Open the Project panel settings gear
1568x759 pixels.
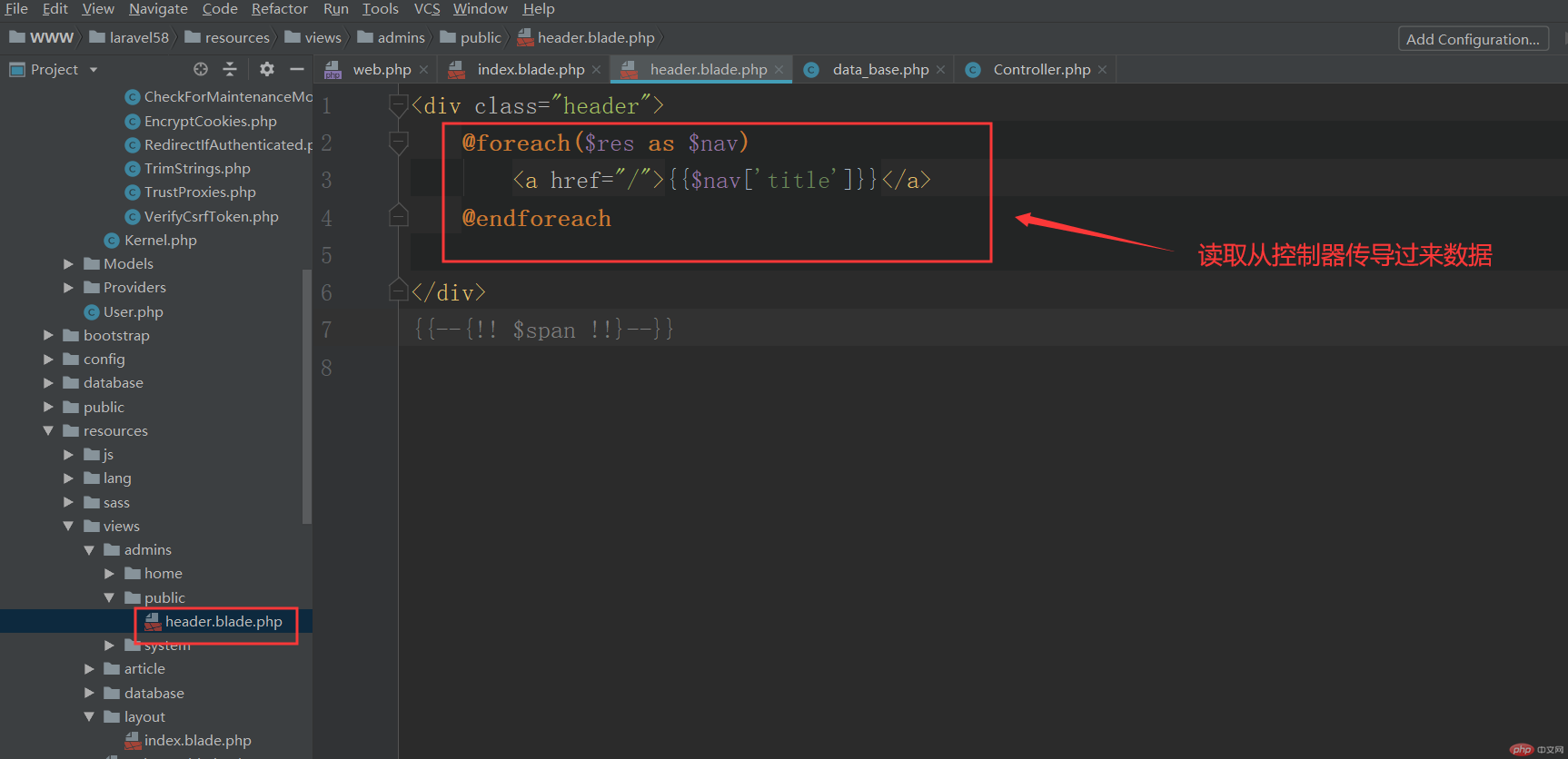tap(266, 69)
